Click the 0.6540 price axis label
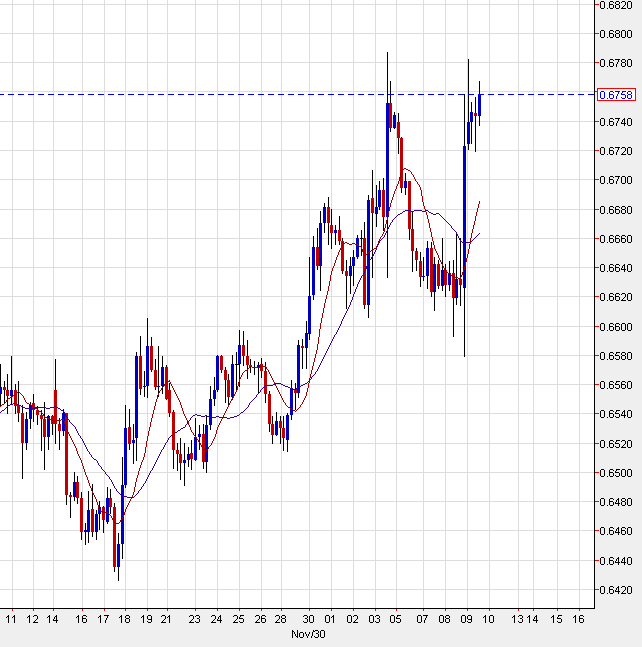Image resolution: width=642 pixels, height=647 pixels. 616,414
